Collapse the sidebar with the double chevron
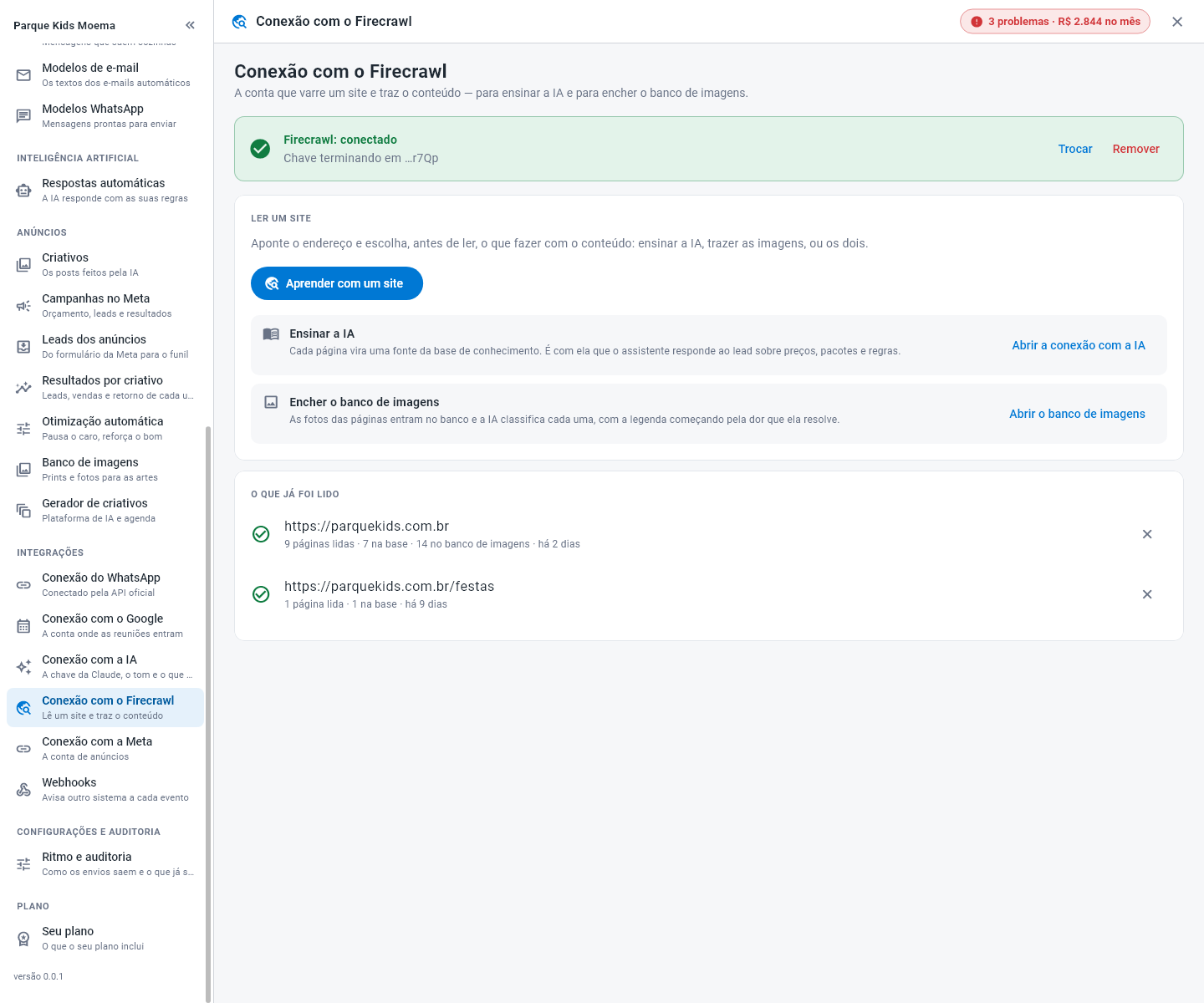 pyautogui.click(x=190, y=25)
